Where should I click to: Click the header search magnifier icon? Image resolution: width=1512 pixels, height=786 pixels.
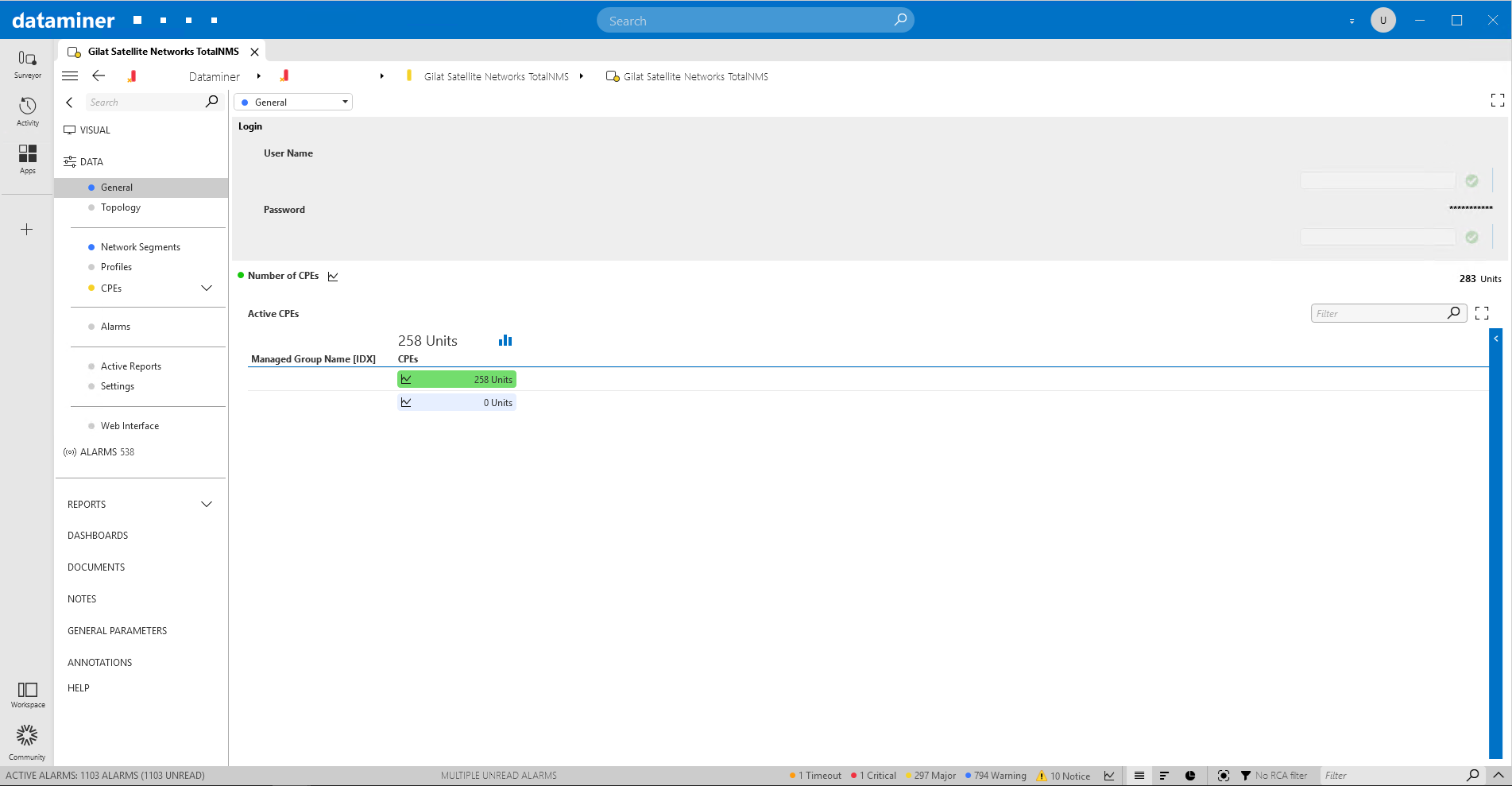(x=900, y=20)
